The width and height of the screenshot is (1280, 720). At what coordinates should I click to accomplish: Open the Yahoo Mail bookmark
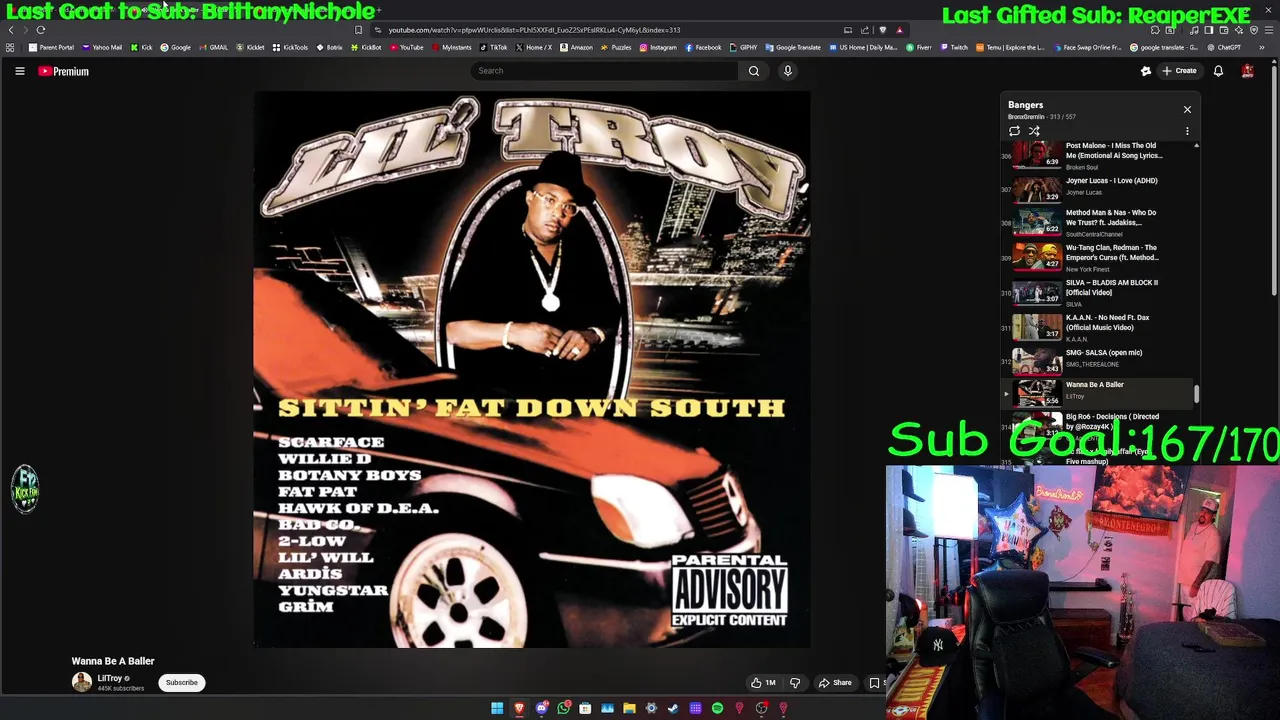click(x=102, y=47)
